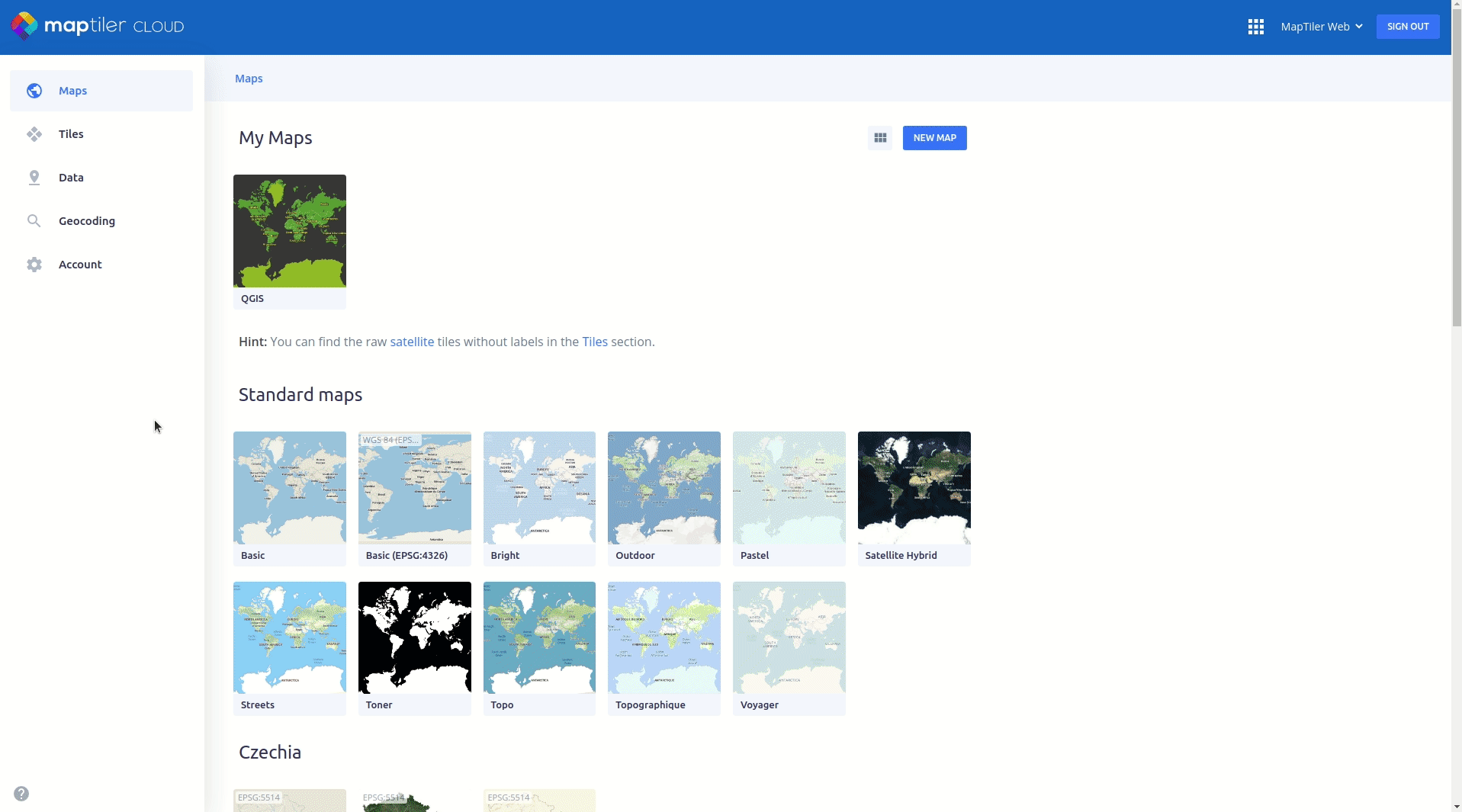Open the QGIS map thumbnail
The image size is (1462, 812).
point(290,231)
